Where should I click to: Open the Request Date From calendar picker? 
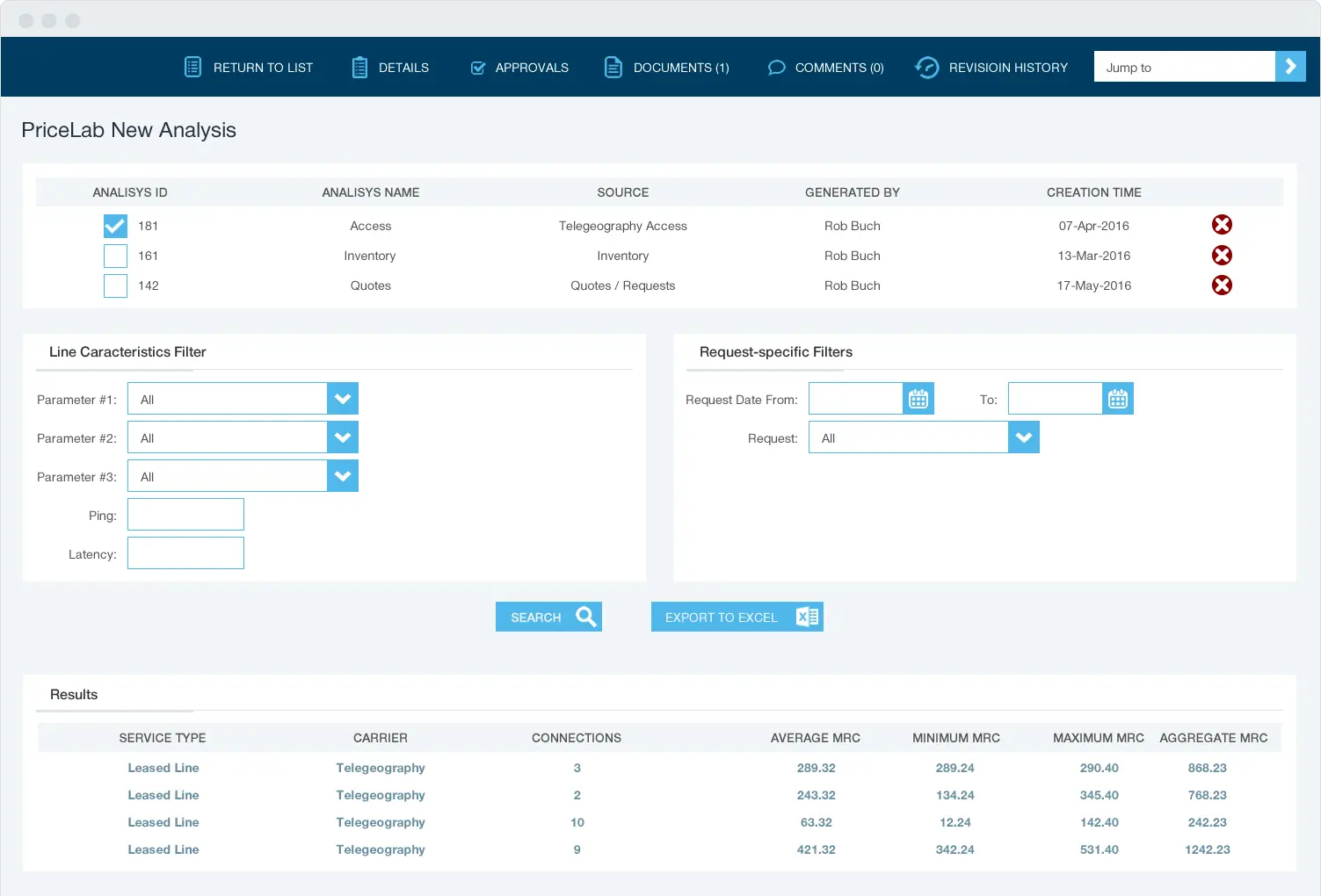point(918,399)
